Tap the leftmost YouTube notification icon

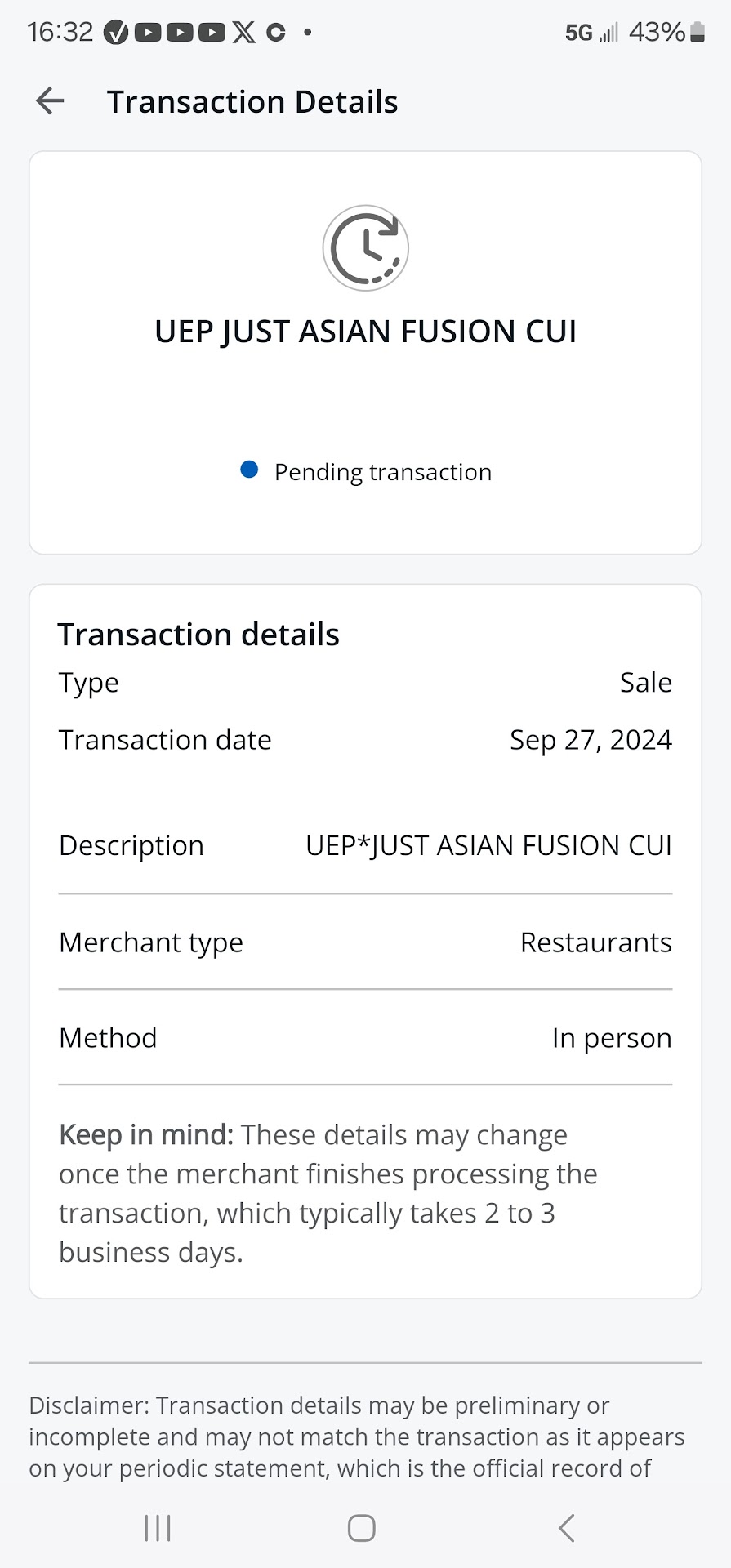pos(148,33)
